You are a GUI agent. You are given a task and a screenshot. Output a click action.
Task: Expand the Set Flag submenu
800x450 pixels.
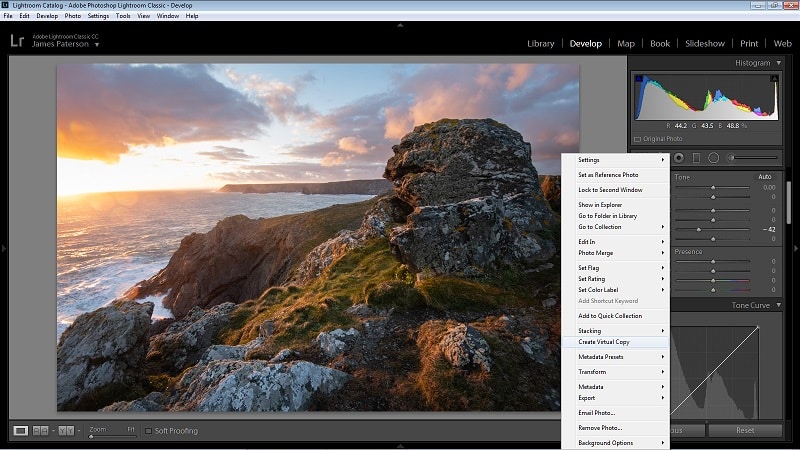pos(616,267)
